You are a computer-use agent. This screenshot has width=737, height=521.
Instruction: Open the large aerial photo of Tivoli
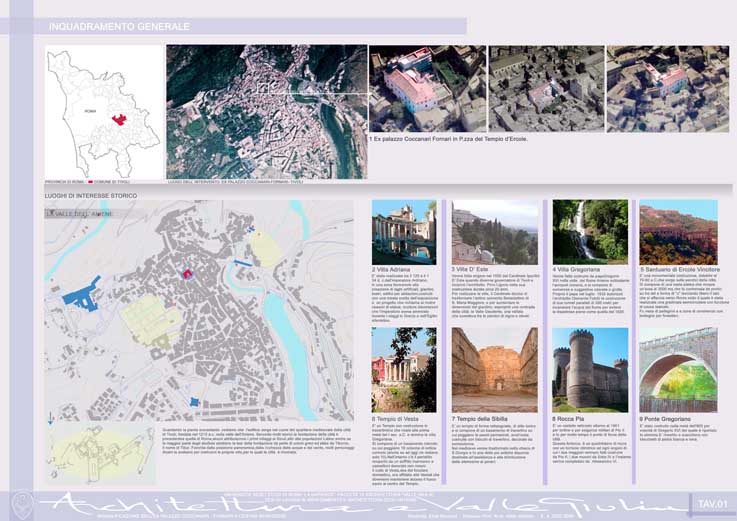pos(267,112)
